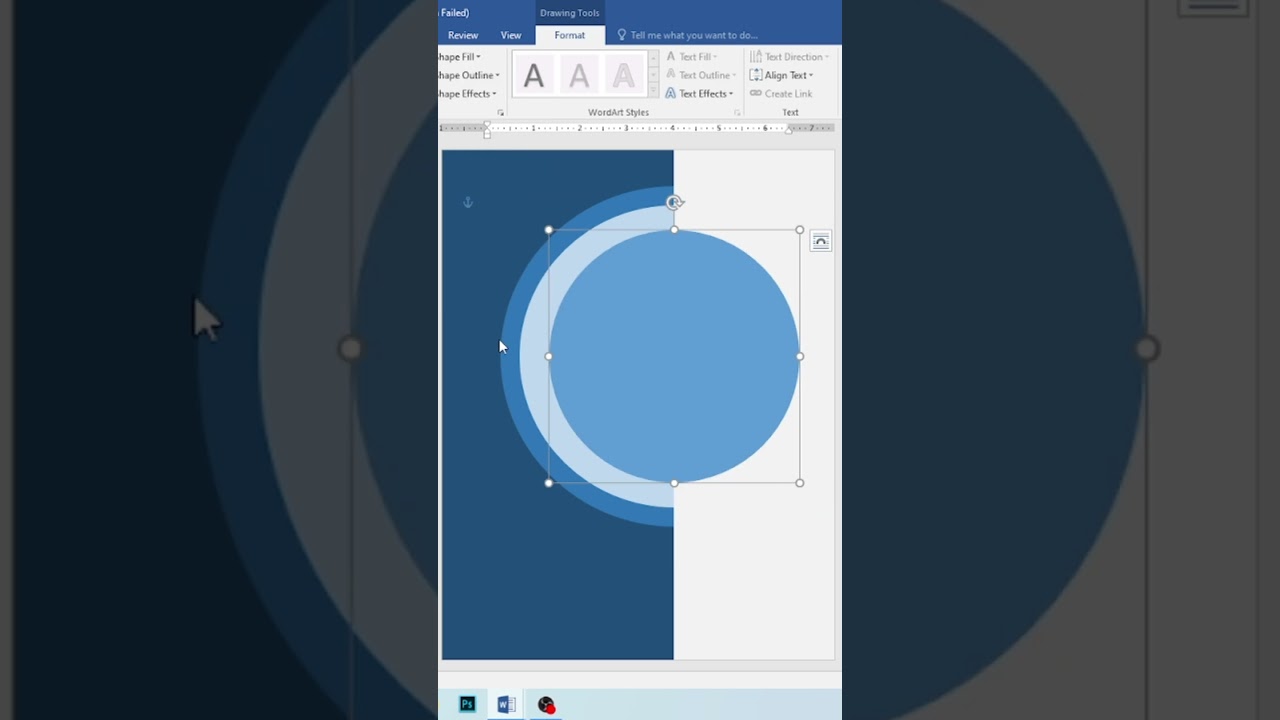
Task: Open the WordArt Styles dialog launcher
Action: pyautogui.click(x=738, y=113)
